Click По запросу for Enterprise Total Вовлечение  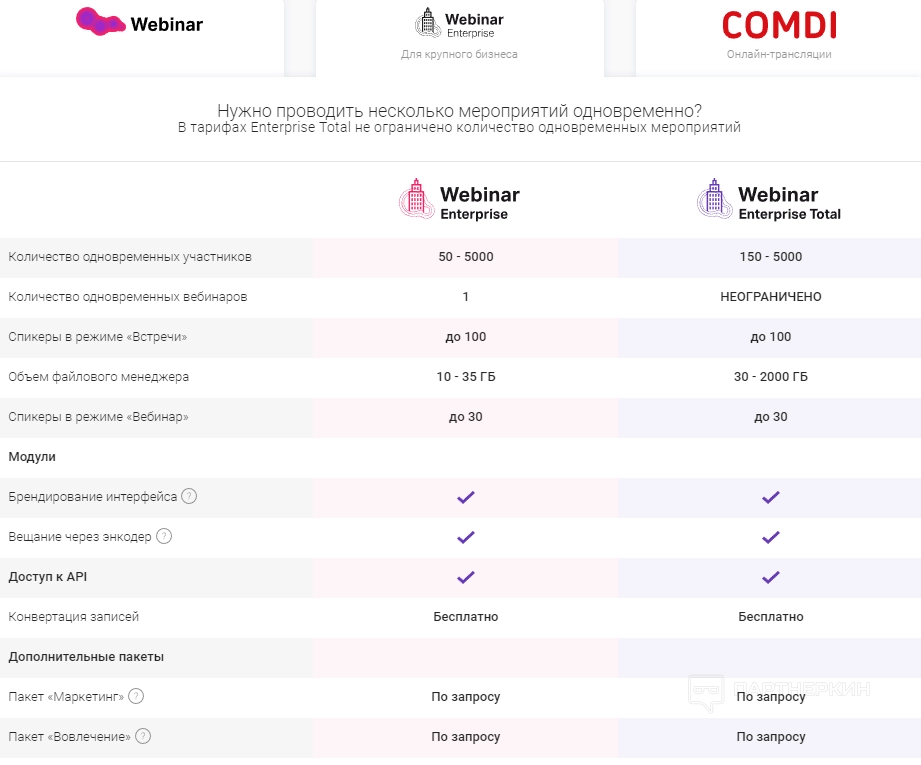point(770,737)
